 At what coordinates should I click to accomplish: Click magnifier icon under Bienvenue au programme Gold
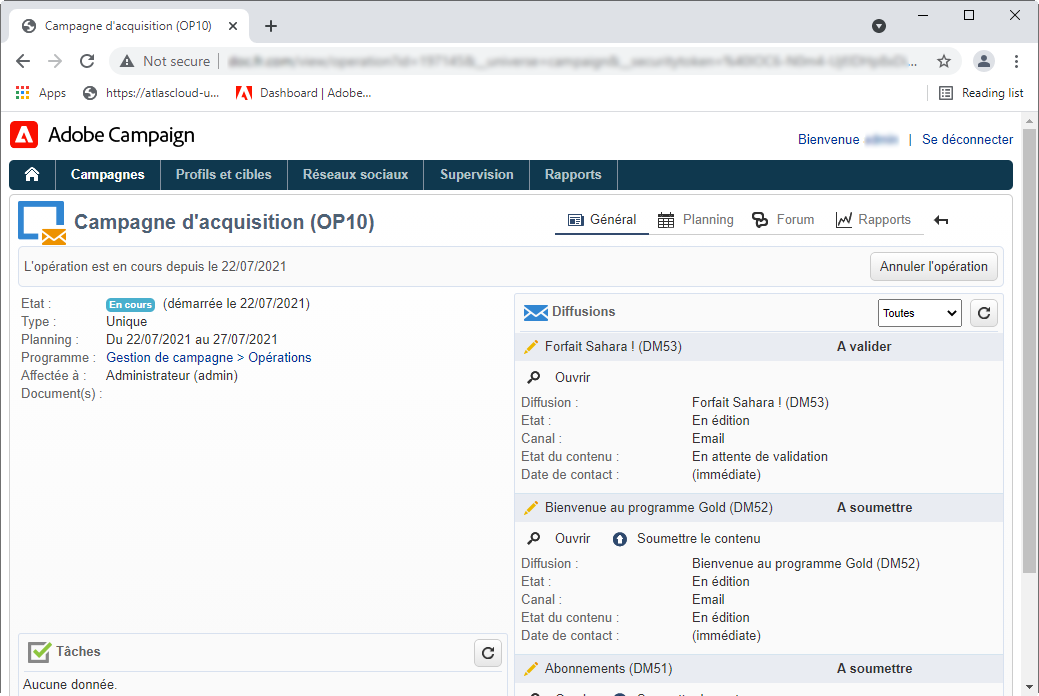[x=533, y=538]
